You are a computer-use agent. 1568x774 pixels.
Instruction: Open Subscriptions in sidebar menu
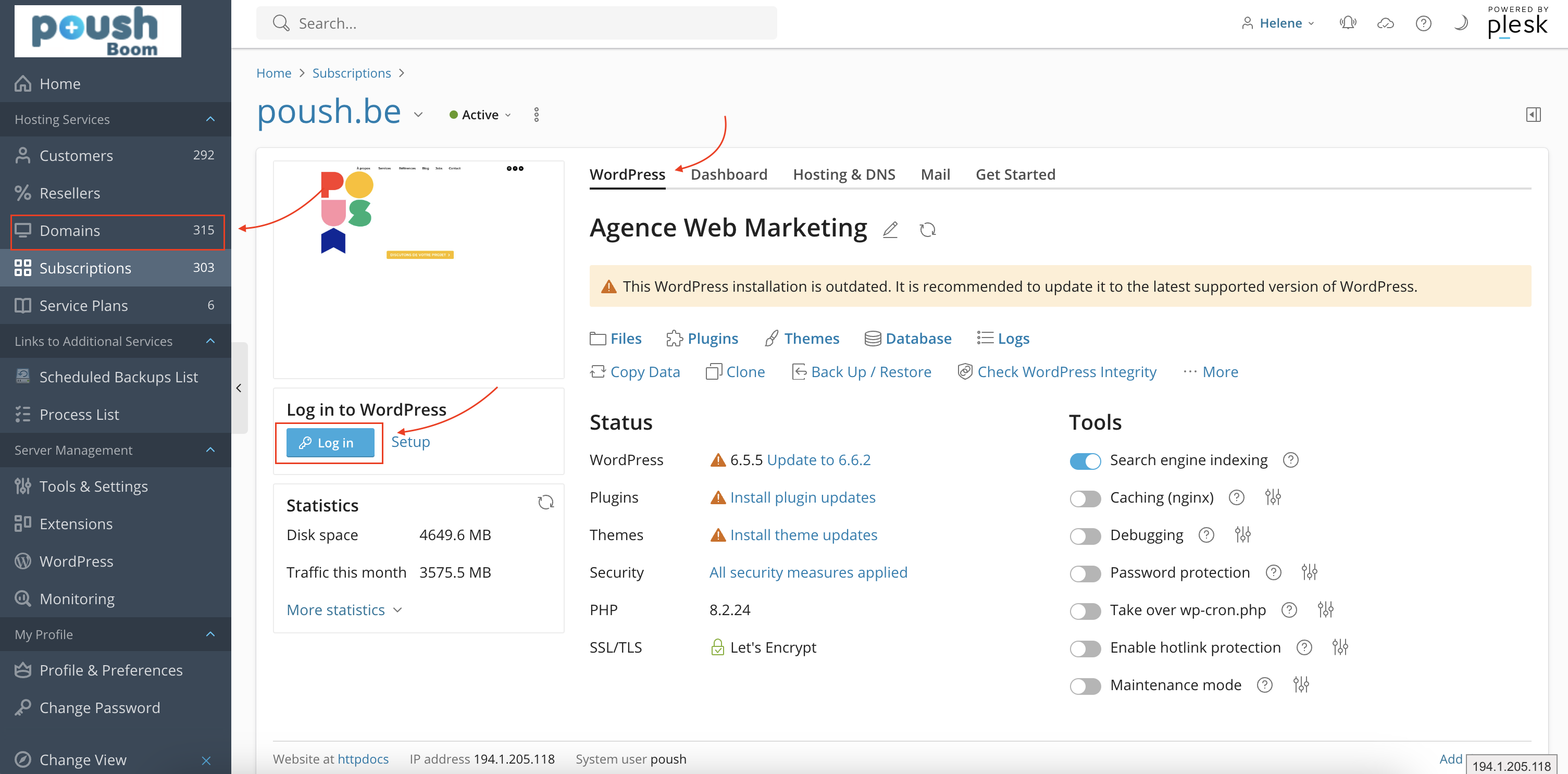(85, 268)
